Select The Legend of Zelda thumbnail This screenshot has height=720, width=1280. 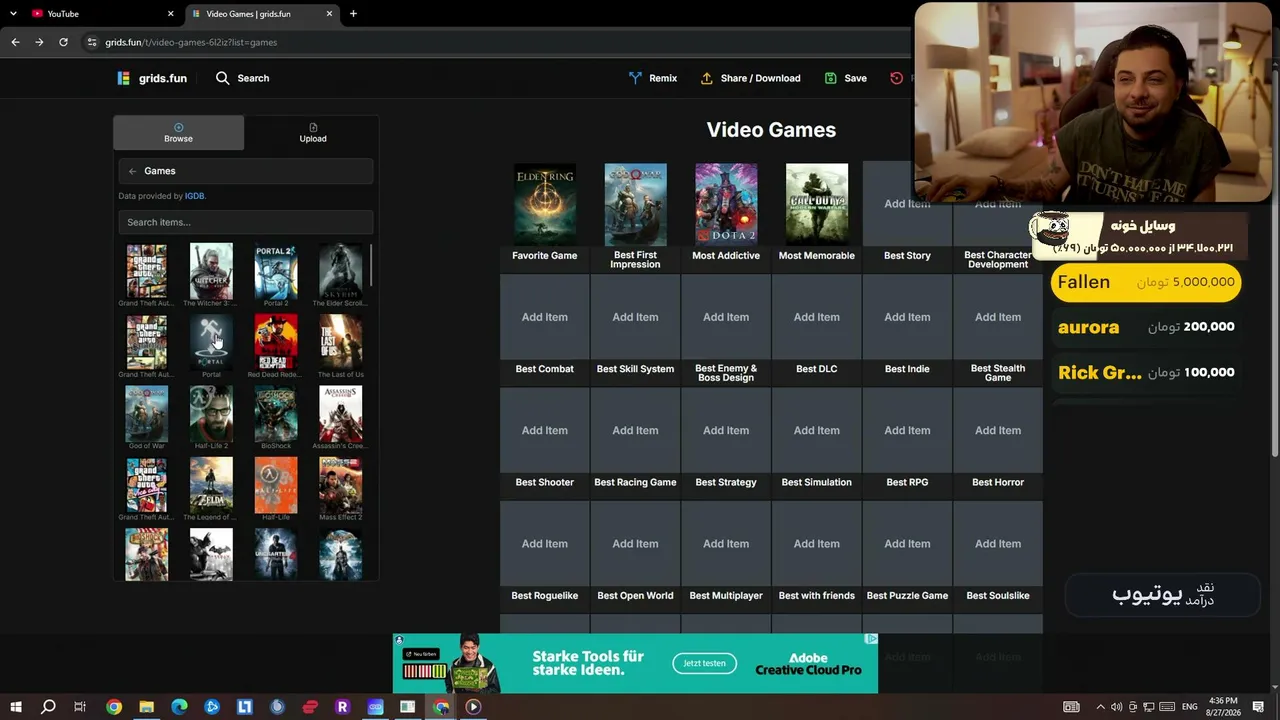[211, 485]
